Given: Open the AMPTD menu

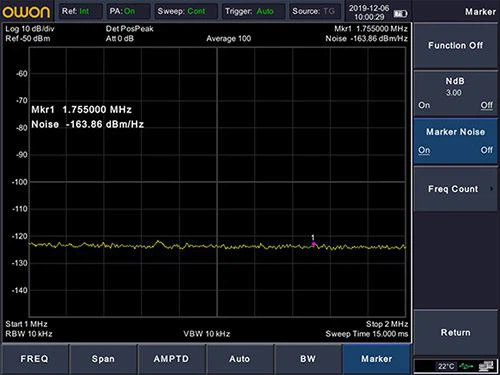Looking at the screenshot, I should pyautogui.click(x=171, y=359).
